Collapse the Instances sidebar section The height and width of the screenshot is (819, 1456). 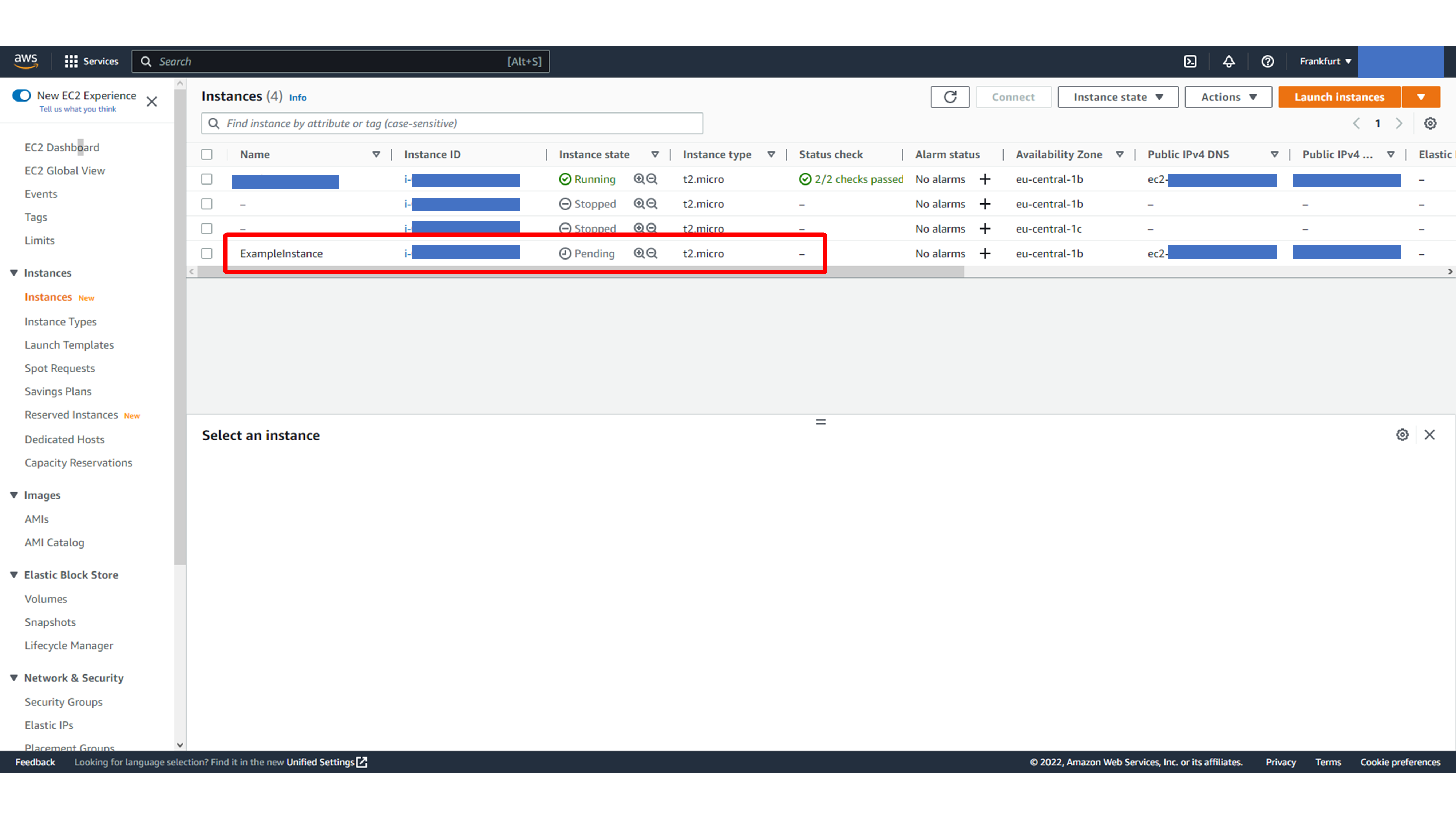coord(14,273)
